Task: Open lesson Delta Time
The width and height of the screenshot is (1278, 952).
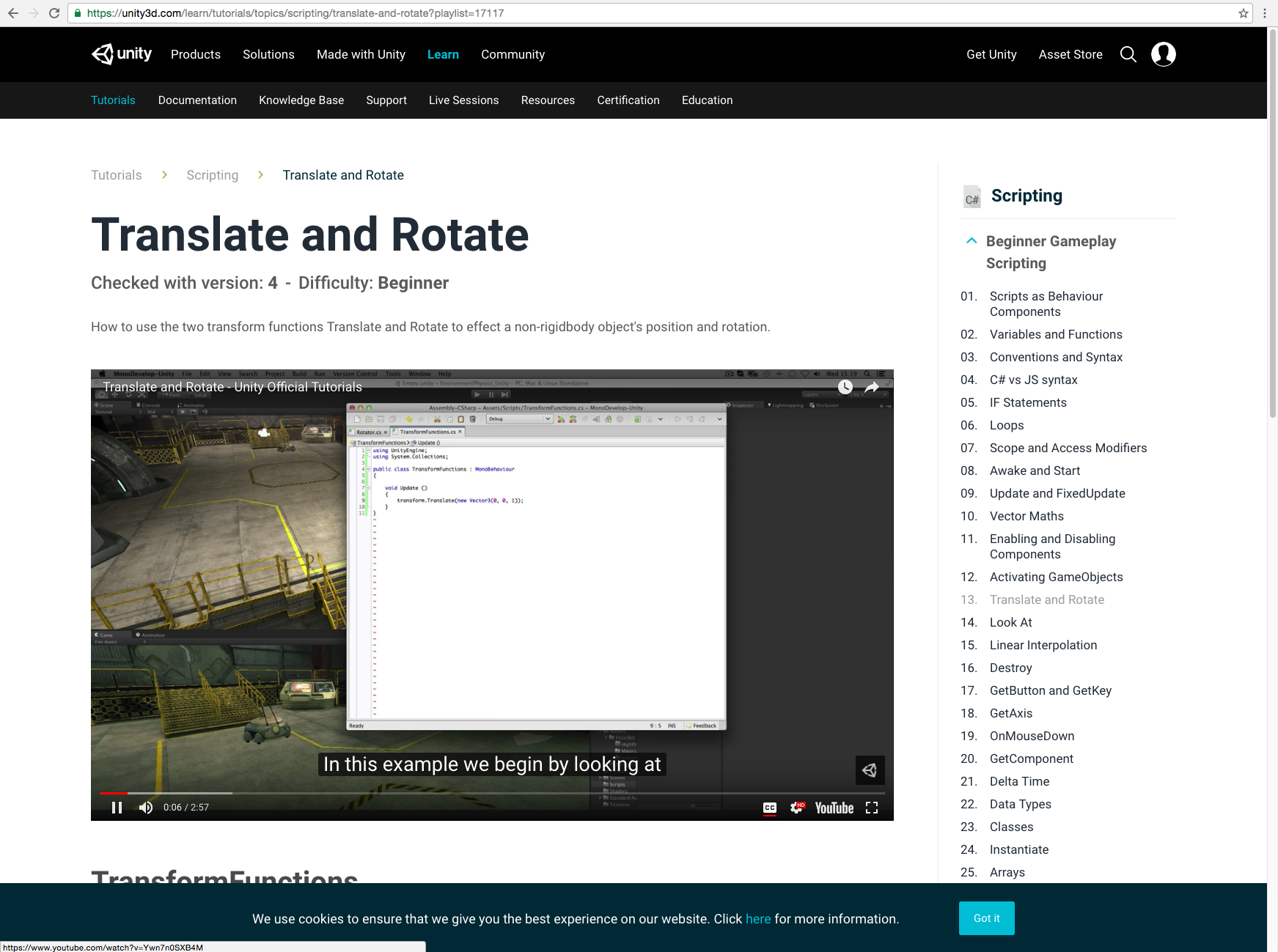Action: pyautogui.click(x=1019, y=781)
